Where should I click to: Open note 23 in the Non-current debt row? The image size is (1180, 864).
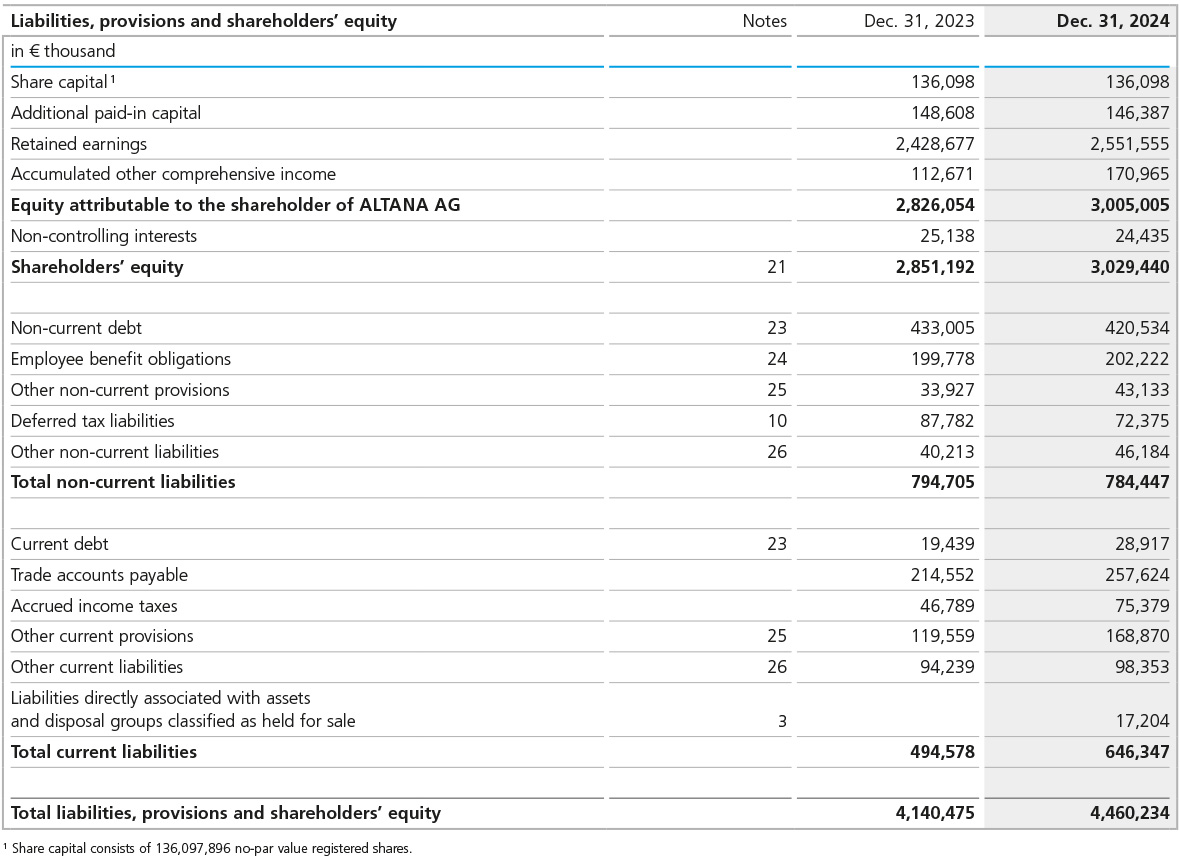click(x=777, y=328)
